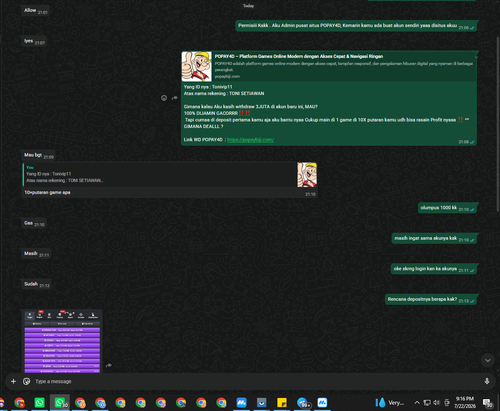Select the message 'Gas'

point(34,223)
